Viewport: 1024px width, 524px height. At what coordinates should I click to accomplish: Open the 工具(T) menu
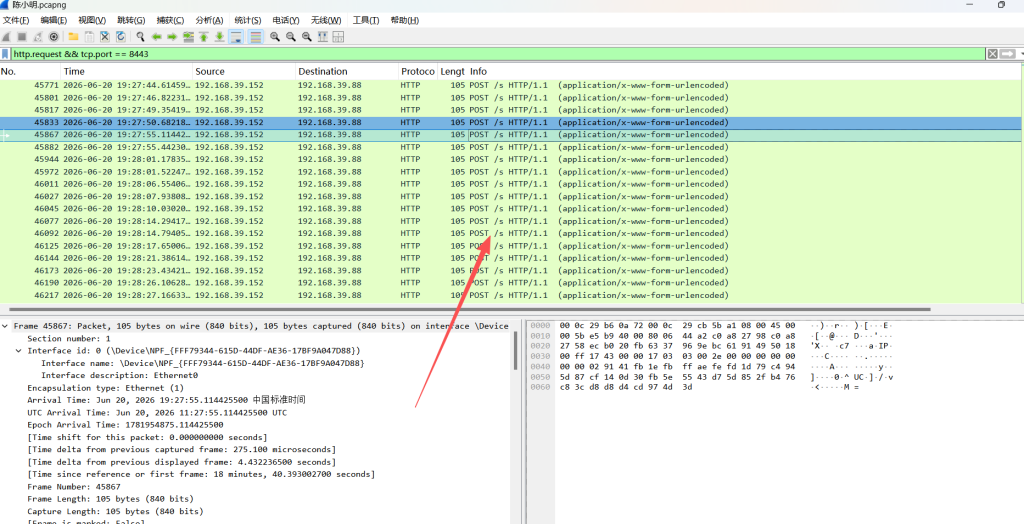pos(366,20)
